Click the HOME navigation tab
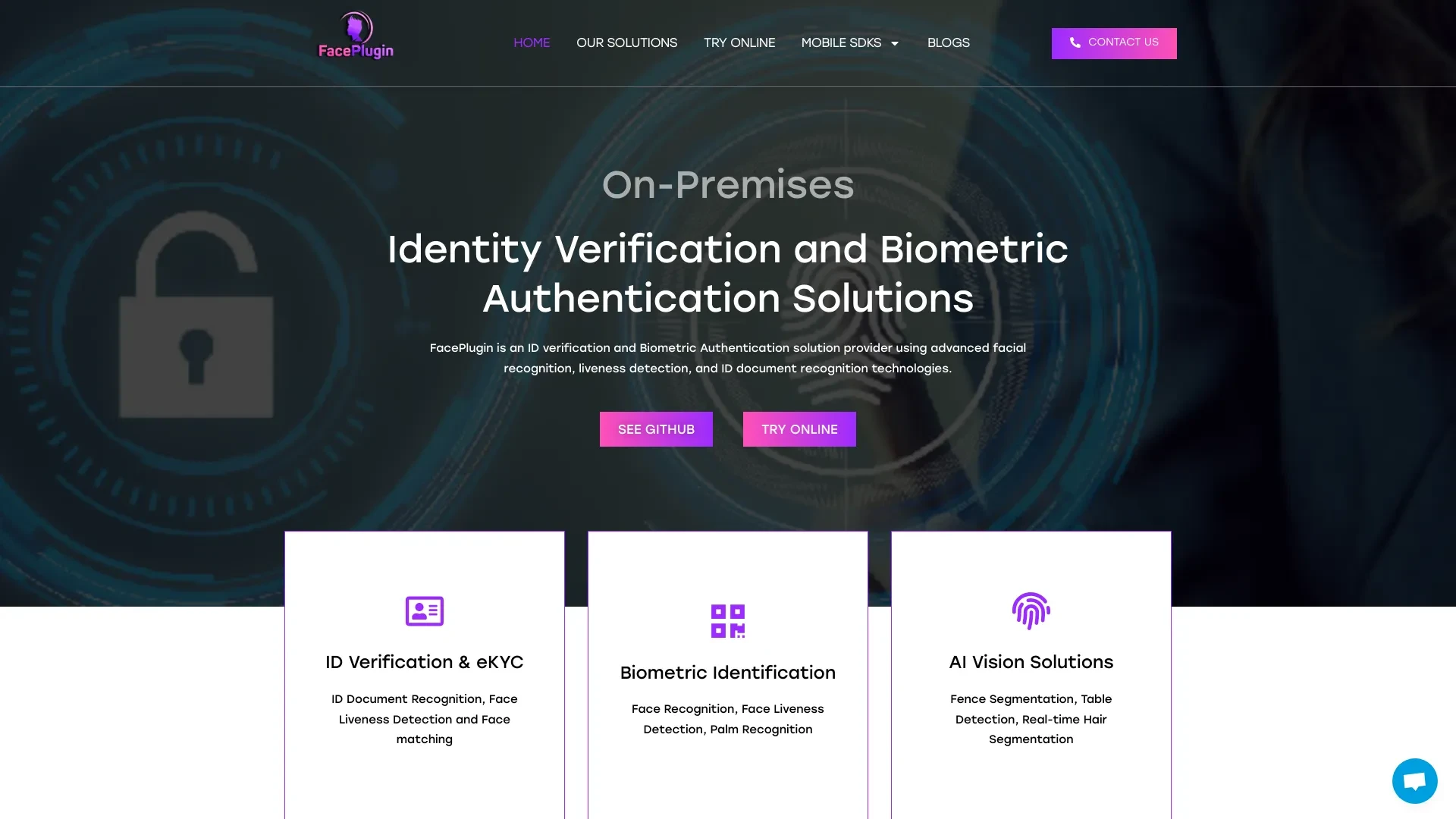This screenshot has height=819, width=1456. [531, 42]
